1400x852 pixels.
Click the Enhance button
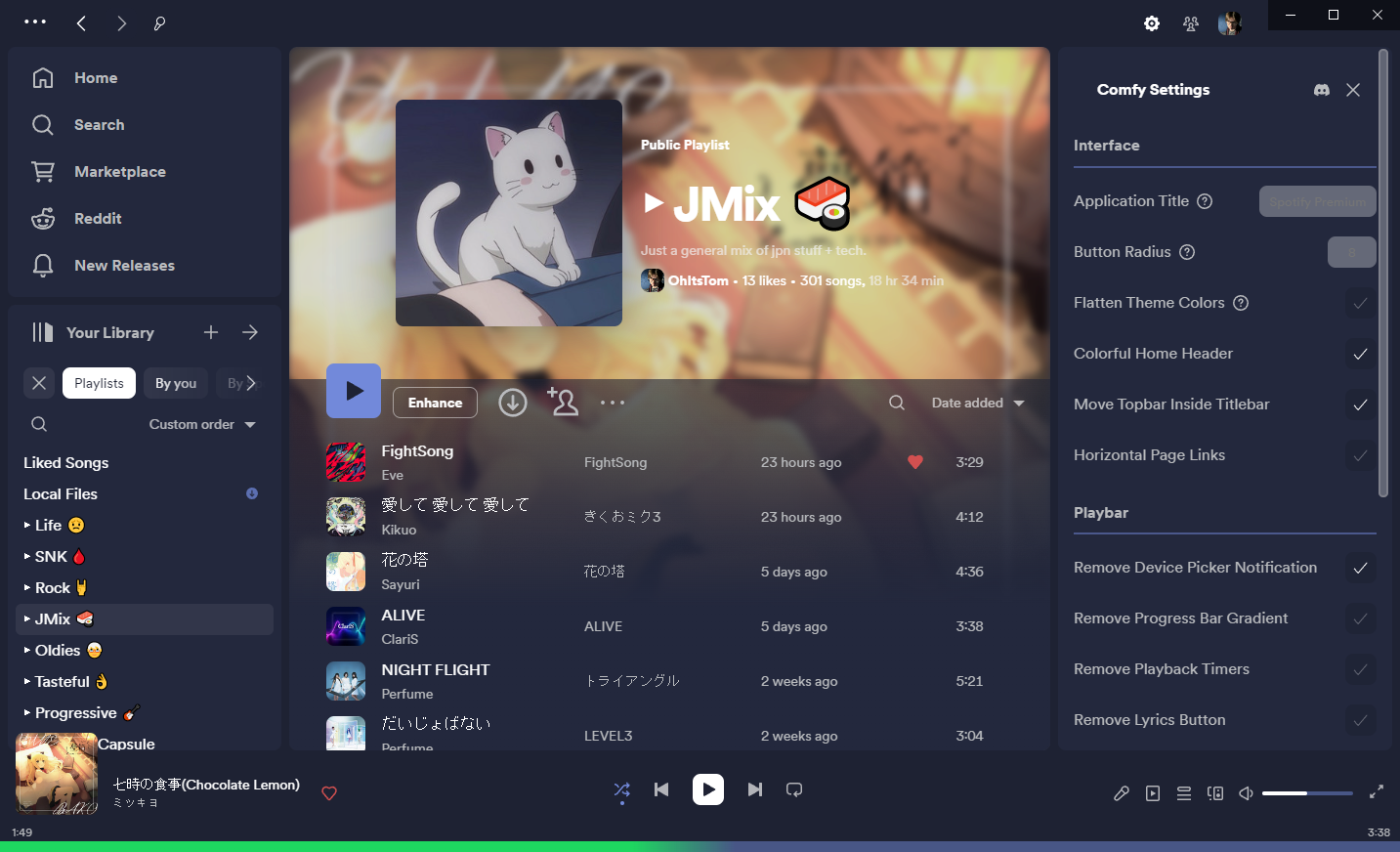point(436,403)
